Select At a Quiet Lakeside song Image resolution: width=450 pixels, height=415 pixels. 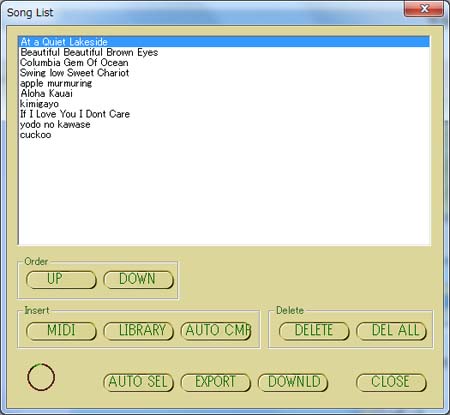click(224, 42)
